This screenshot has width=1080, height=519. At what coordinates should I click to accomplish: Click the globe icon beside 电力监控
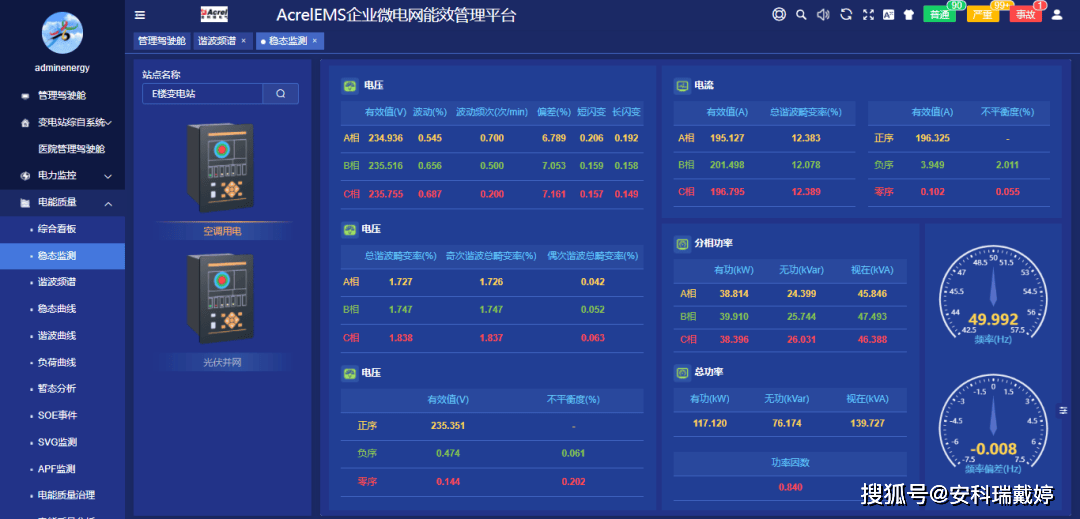pos(25,176)
